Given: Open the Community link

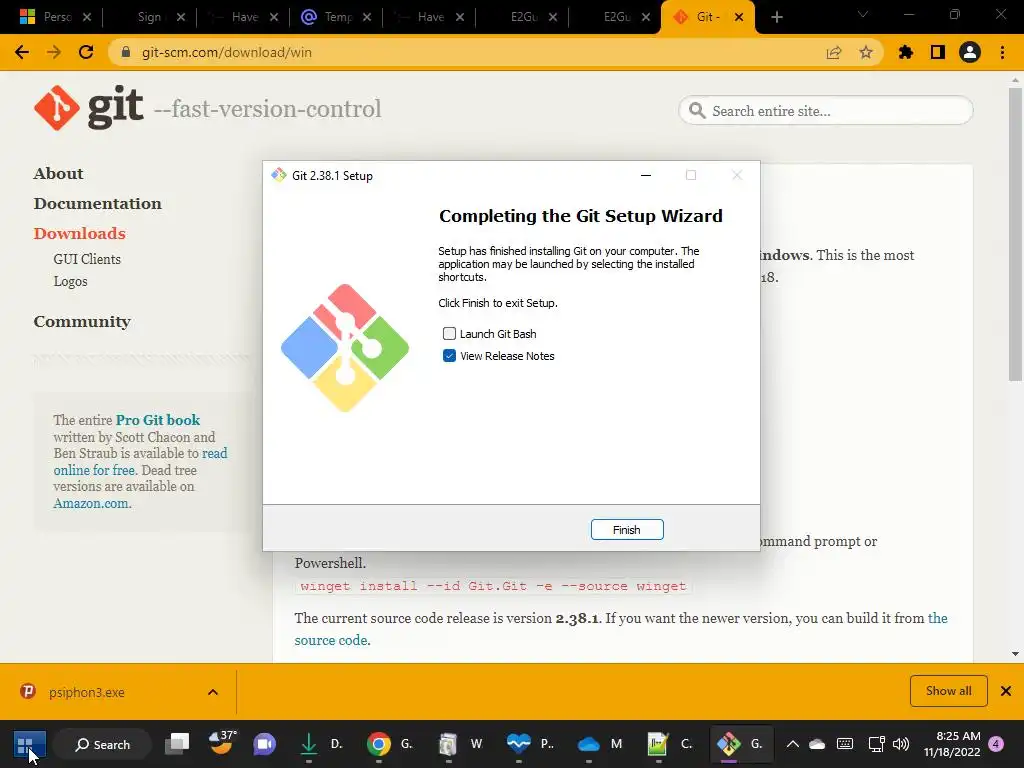Looking at the screenshot, I should pos(82,321).
